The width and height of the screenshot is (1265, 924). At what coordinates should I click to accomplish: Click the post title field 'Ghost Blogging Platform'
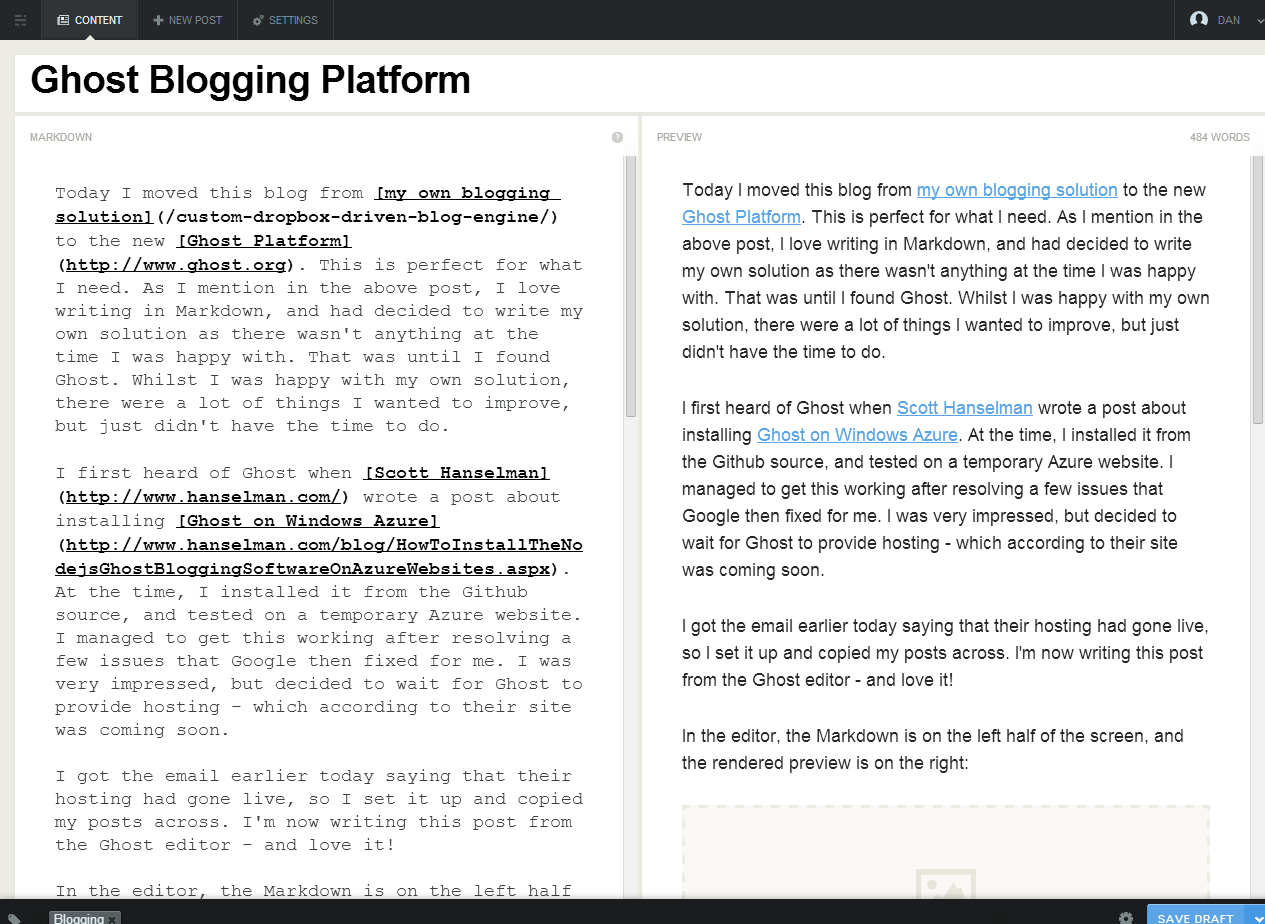pyautogui.click(x=250, y=81)
